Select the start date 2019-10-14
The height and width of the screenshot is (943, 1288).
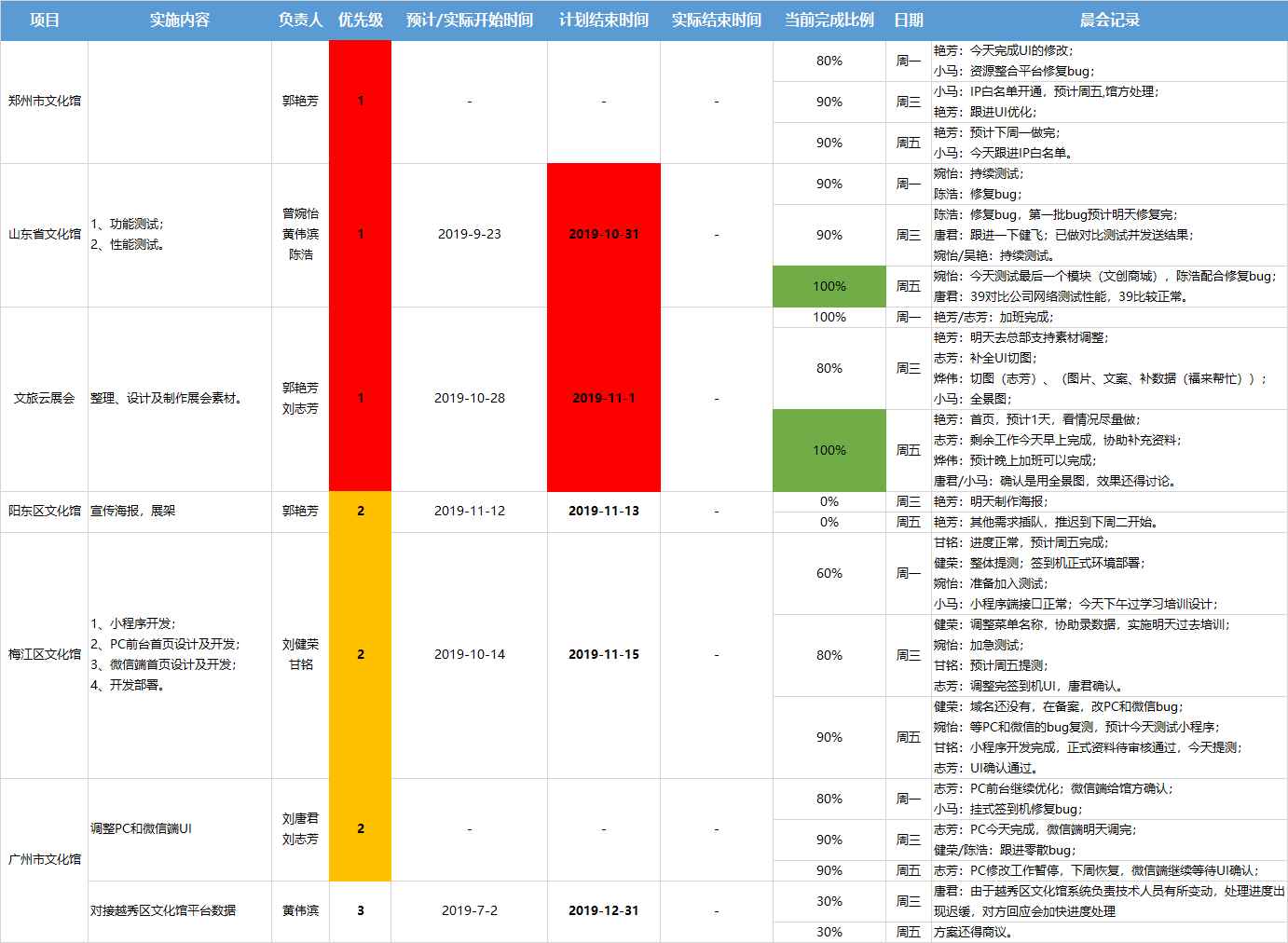pyautogui.click(x=470, y=655)
